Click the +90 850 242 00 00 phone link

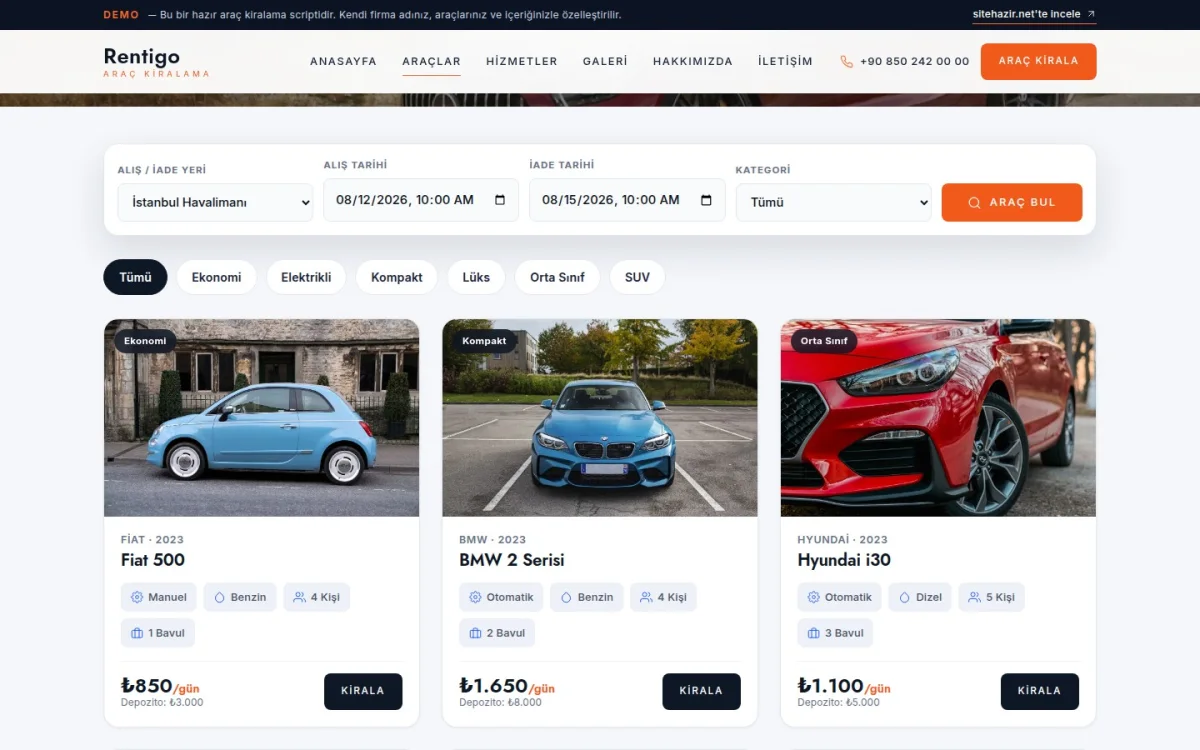905,61
